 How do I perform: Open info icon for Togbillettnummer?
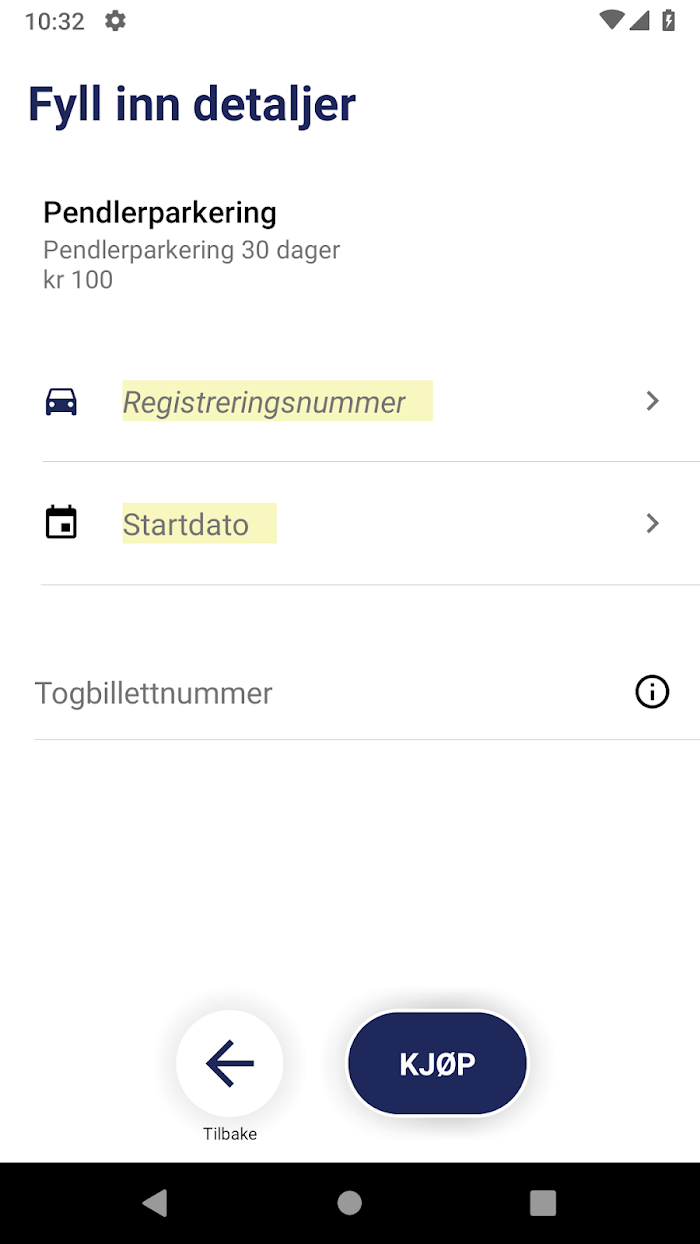pos(652,692)
